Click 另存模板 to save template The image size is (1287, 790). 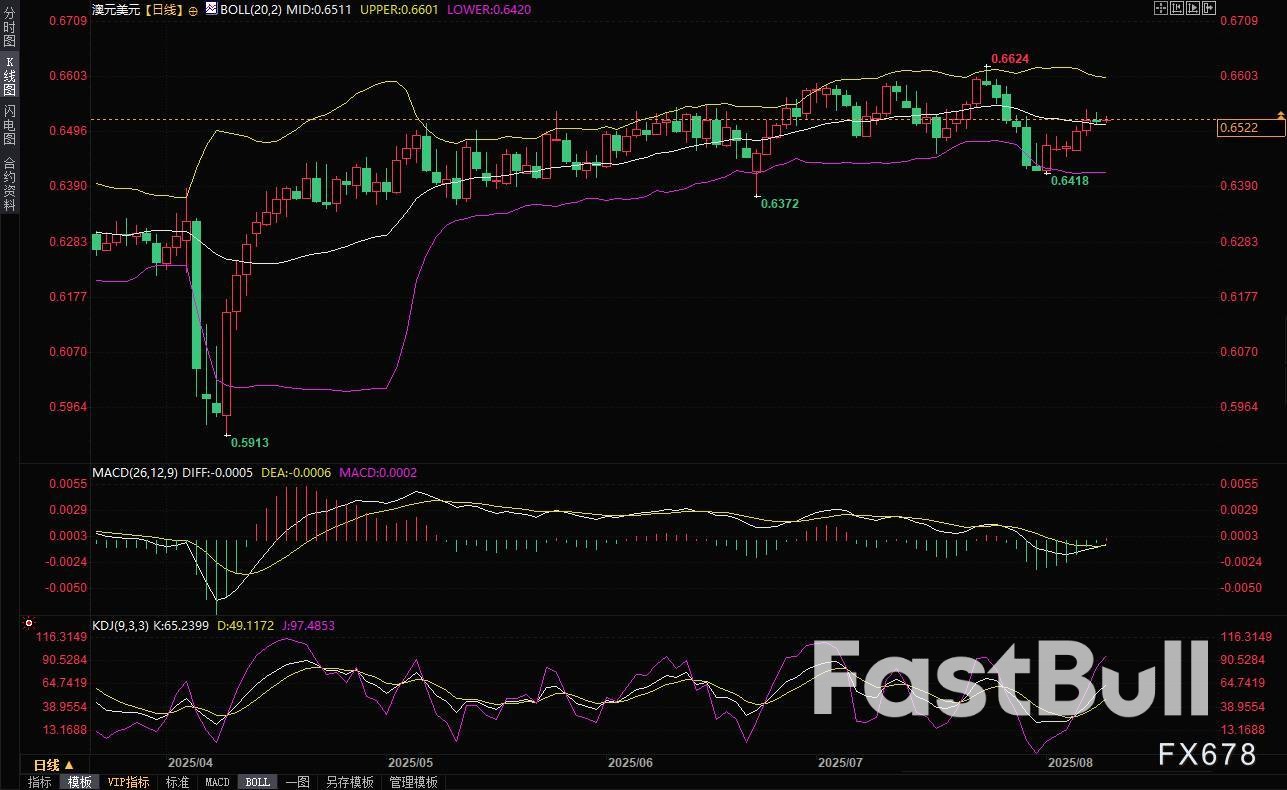point(349,782)
